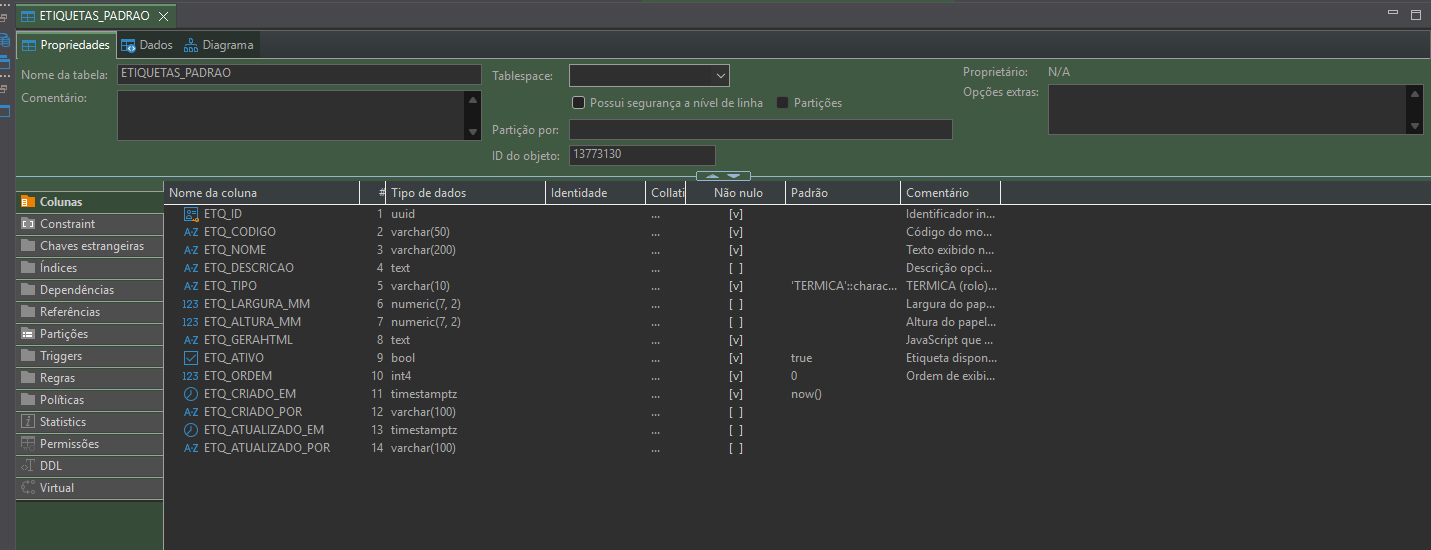Click the 'now()' default value cell

806,394
